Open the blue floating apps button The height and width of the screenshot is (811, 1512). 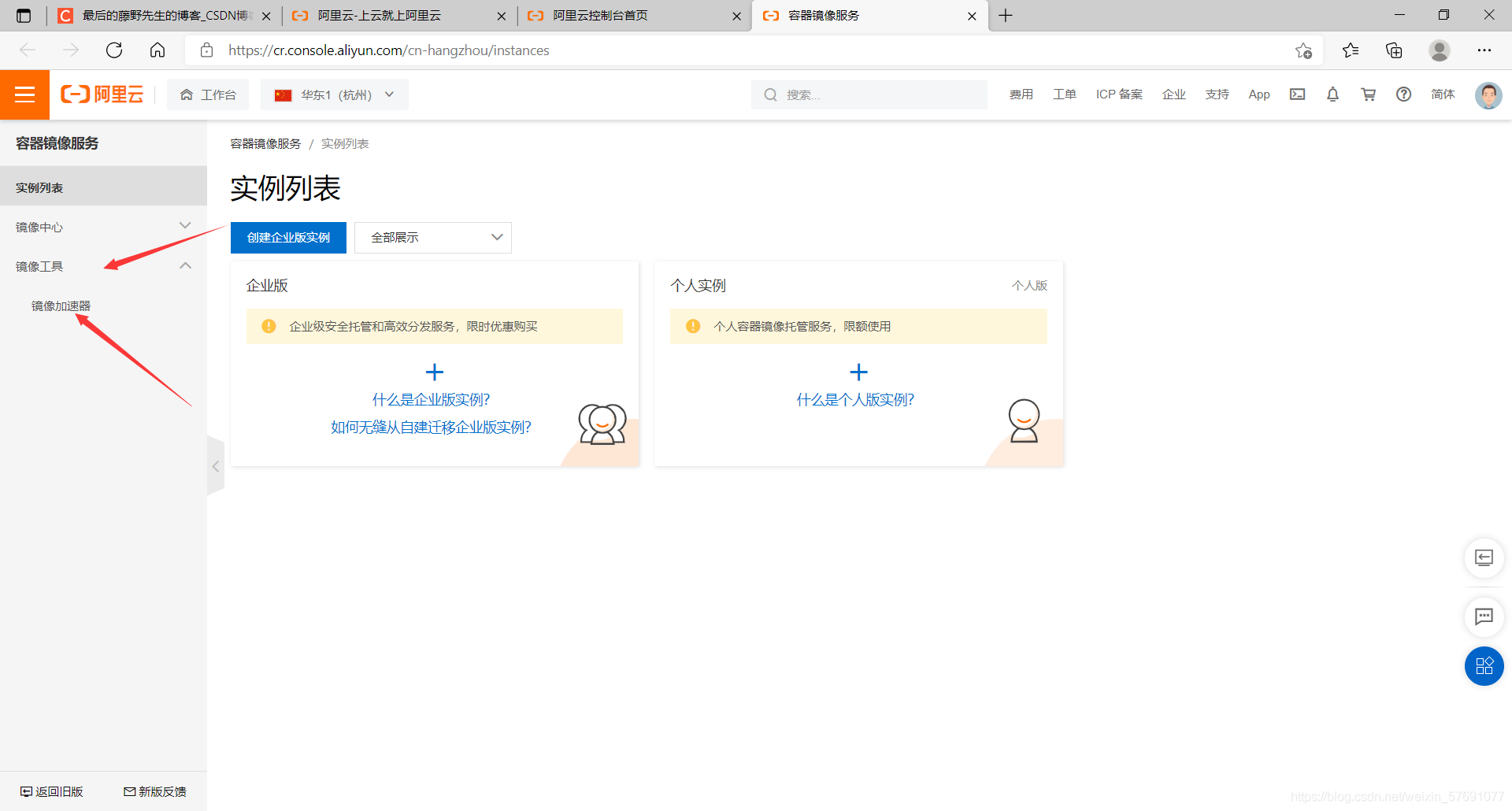[1484, 666]
